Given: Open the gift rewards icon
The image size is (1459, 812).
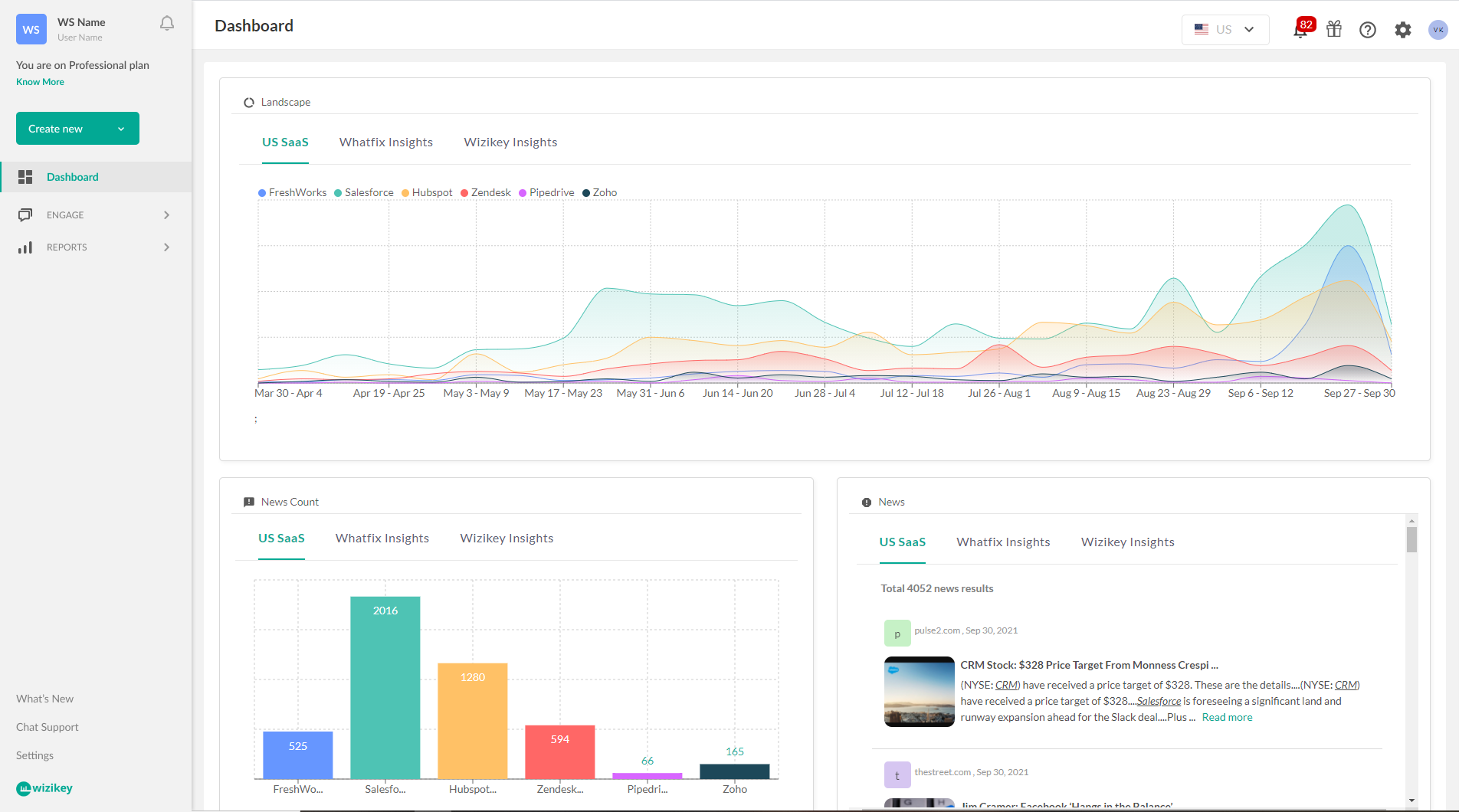Looking at the screenshot, I should click(x=1334, y=29).
